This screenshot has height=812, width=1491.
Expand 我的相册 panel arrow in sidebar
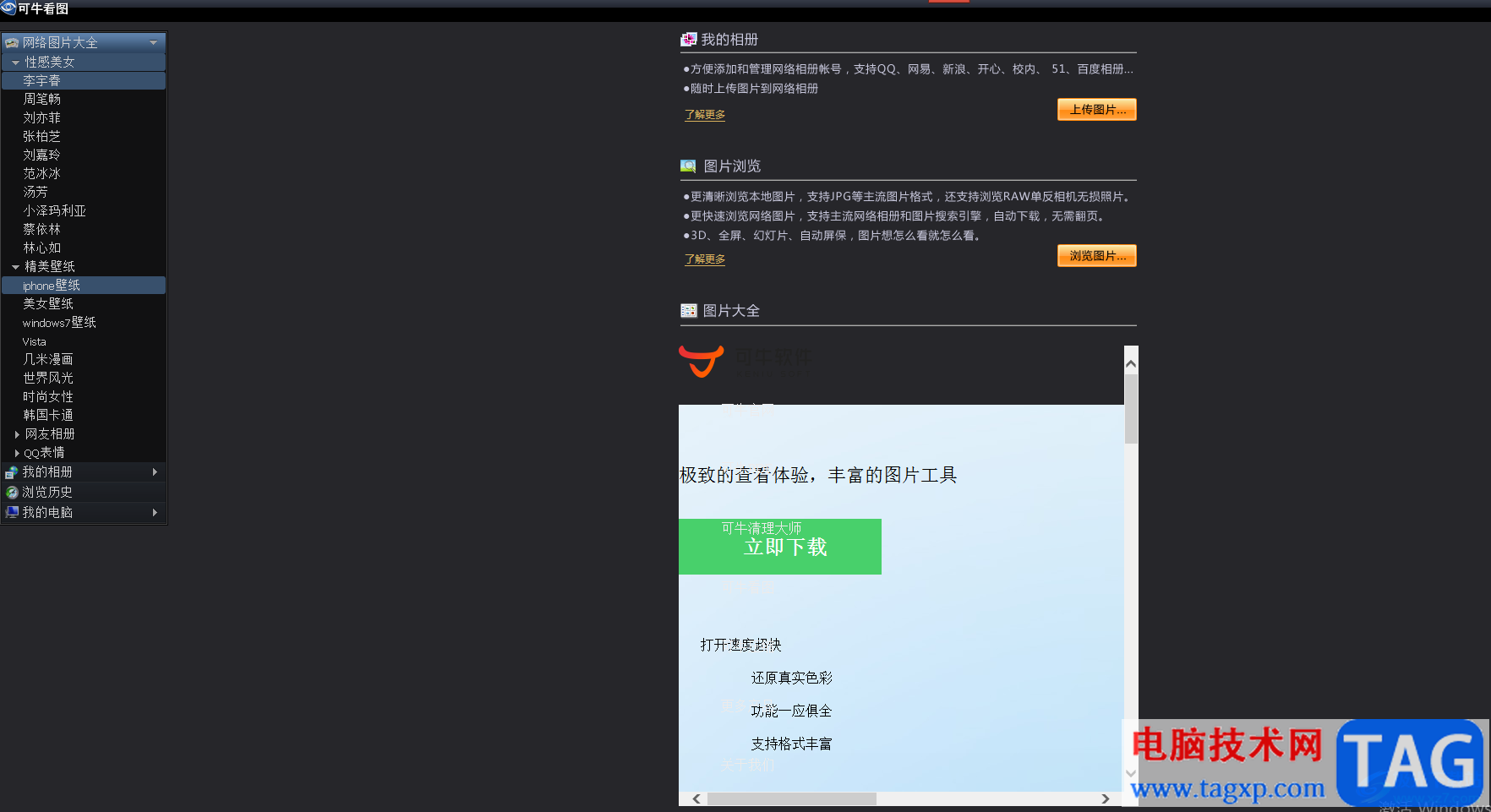pos(155,471)
